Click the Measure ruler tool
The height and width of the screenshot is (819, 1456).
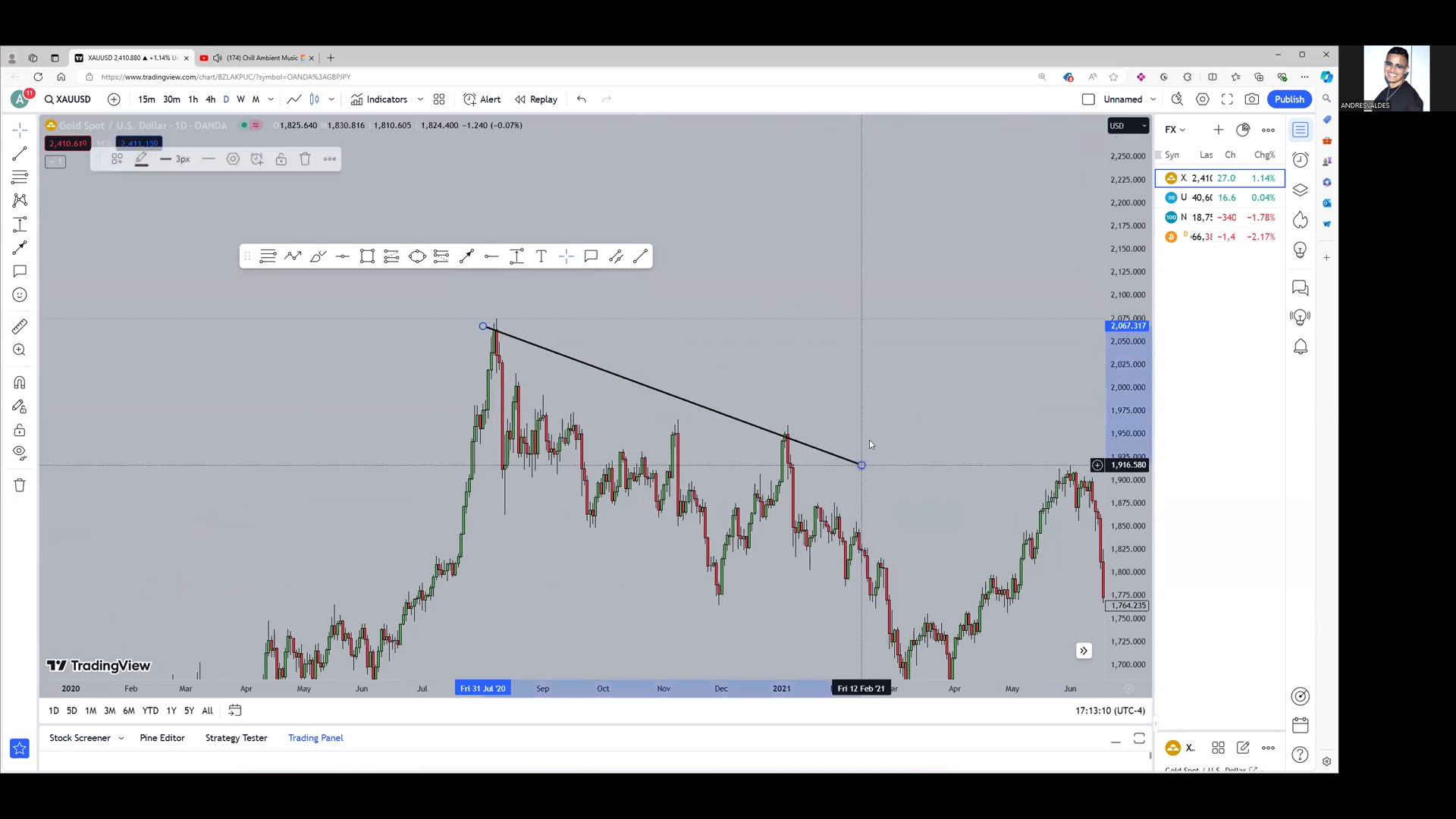(x=20, y=327)
